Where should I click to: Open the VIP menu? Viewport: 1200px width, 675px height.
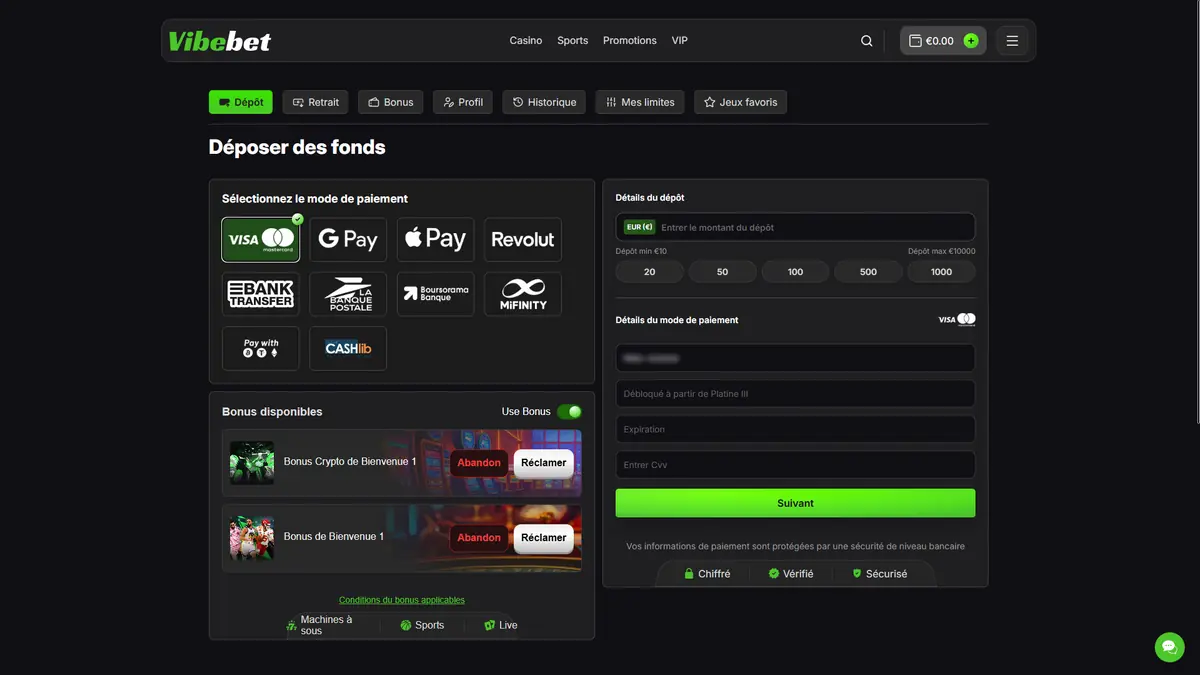point(680,41)
